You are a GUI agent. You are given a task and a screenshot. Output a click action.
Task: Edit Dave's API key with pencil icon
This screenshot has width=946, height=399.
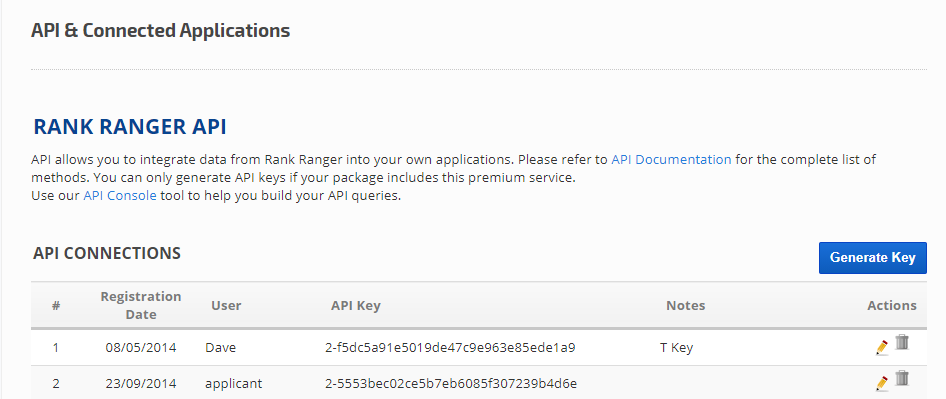[881, 347]
